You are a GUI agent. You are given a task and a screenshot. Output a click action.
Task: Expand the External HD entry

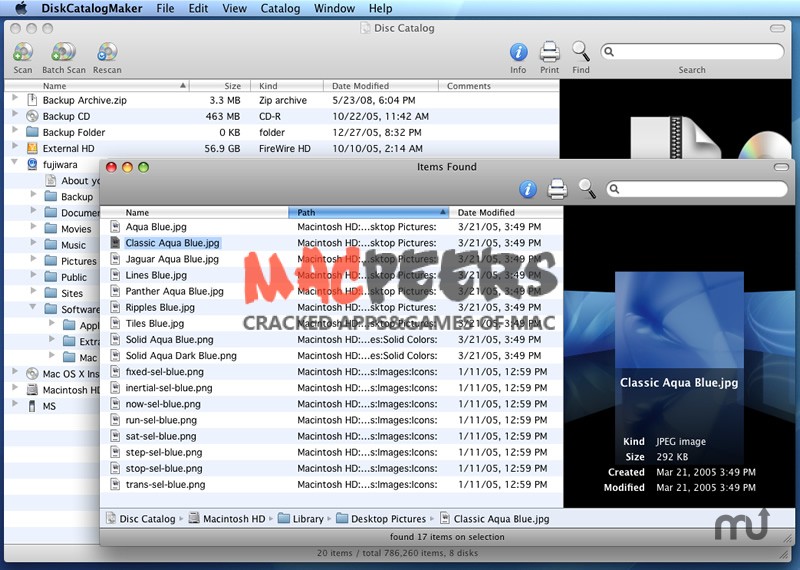pyautogui.click(x=15, y=148)
